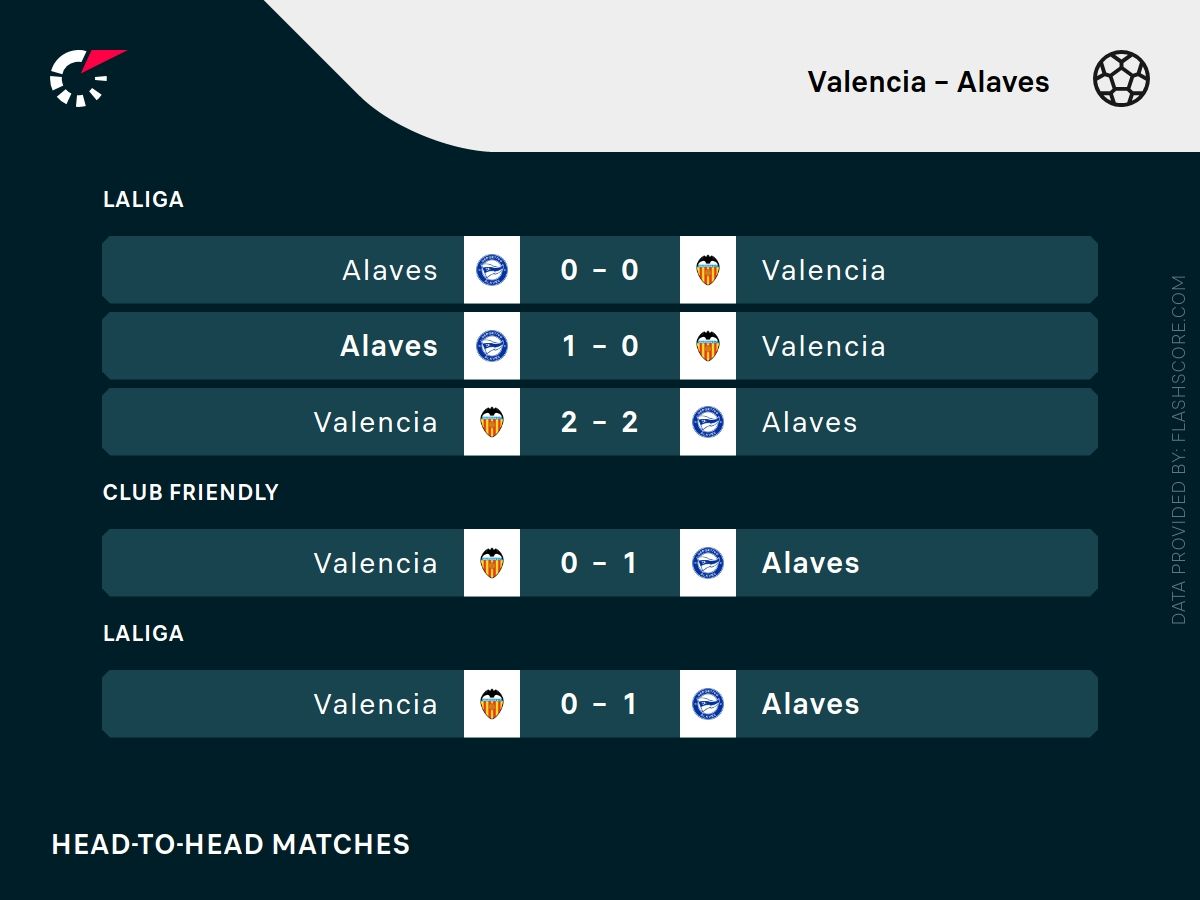Viewport: 1200px width, 900px height.
Task: Select Valencia crest in the 1 - 0 match
Action: click(708, 346)
